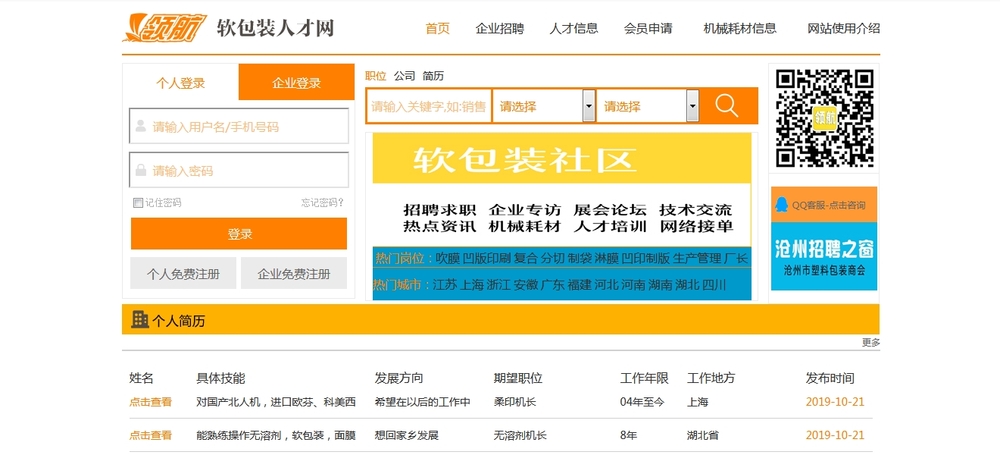Click the QQ penguin customer service icon

pos(781,205)
